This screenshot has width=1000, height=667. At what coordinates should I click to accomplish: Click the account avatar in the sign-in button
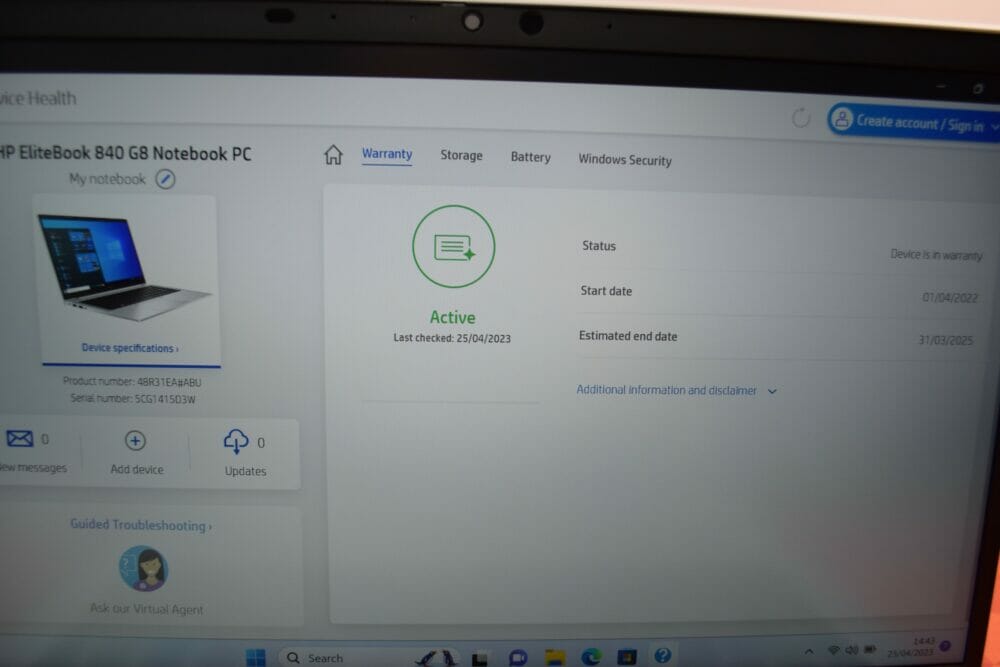842,120
